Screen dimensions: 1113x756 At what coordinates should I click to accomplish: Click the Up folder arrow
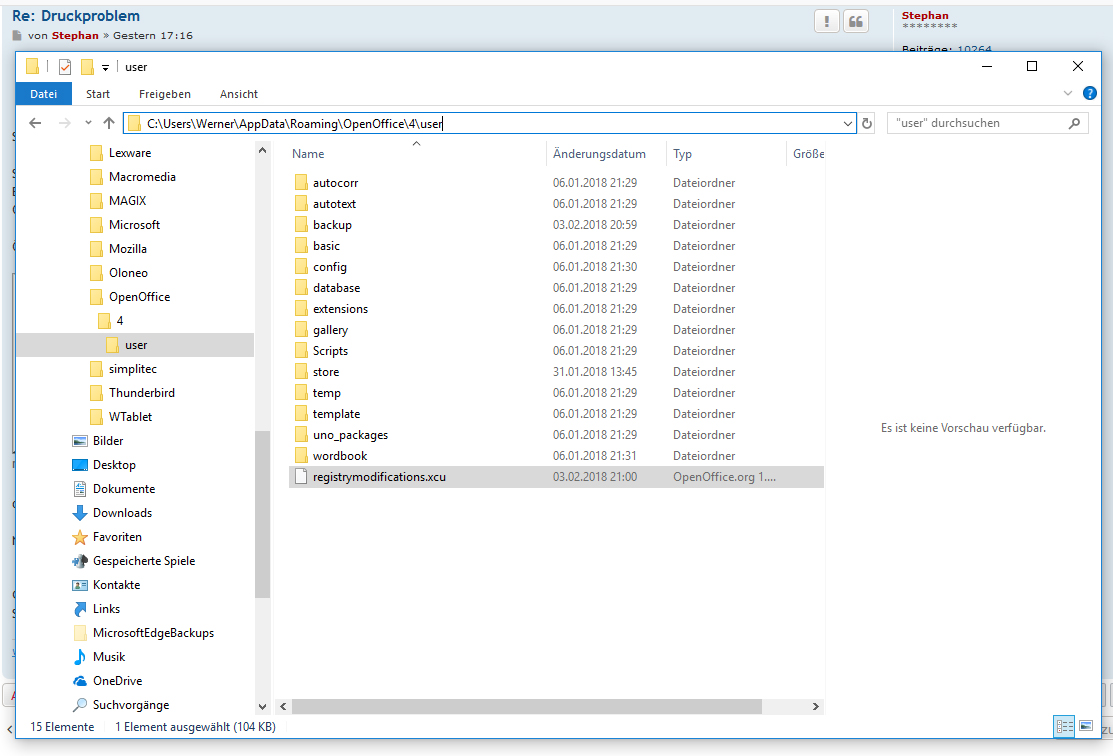coord(109,123)
